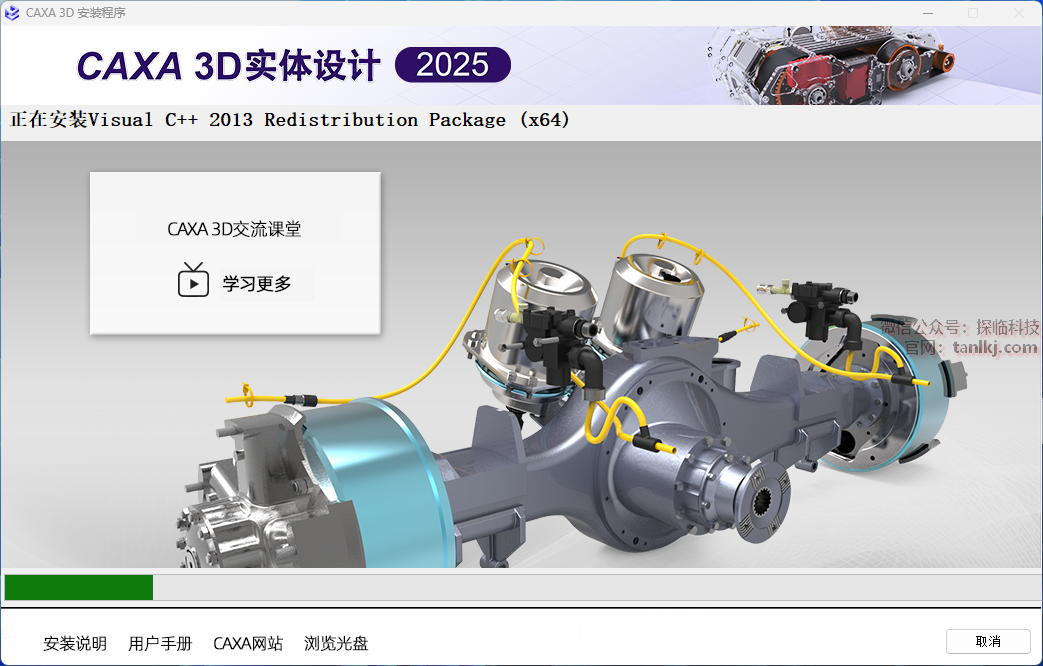The height and width of the screenshot is (666, 1043).
Task: Visit the CAXA网站 link
Action: (248, 643)
